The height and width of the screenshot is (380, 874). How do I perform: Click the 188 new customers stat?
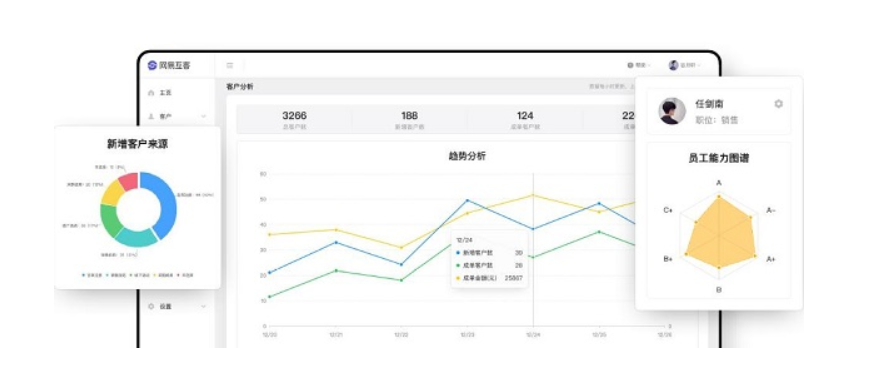[x=410, y=119]
